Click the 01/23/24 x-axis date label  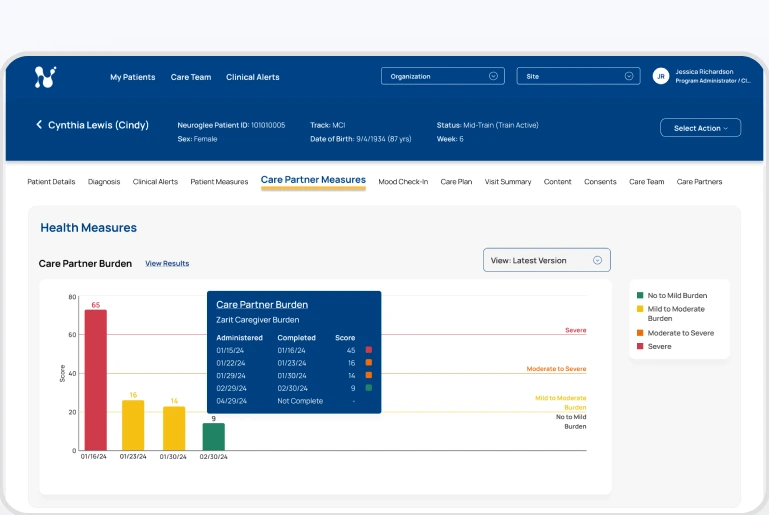pos(133,456)
